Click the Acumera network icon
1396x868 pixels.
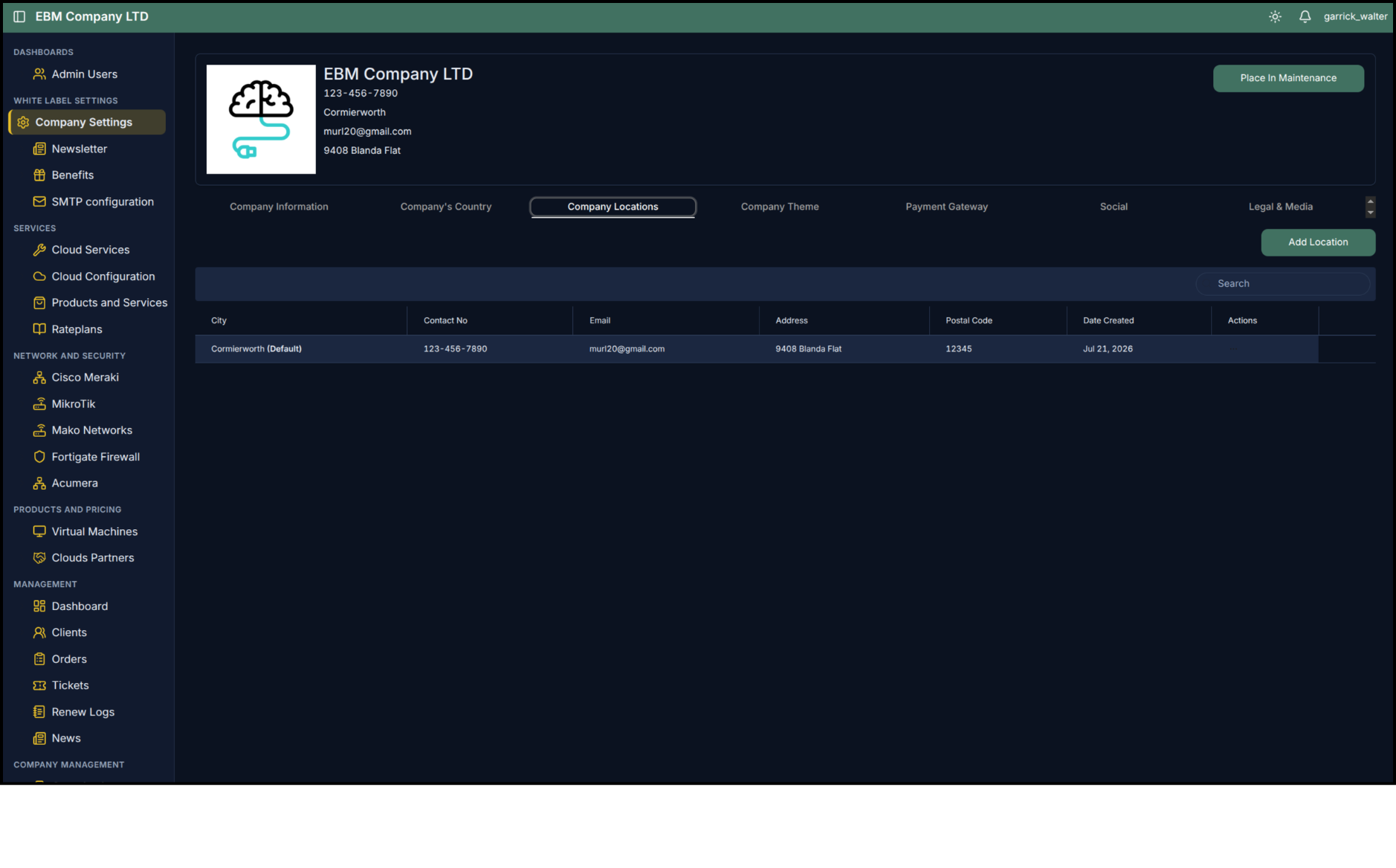tap(39, 483)
